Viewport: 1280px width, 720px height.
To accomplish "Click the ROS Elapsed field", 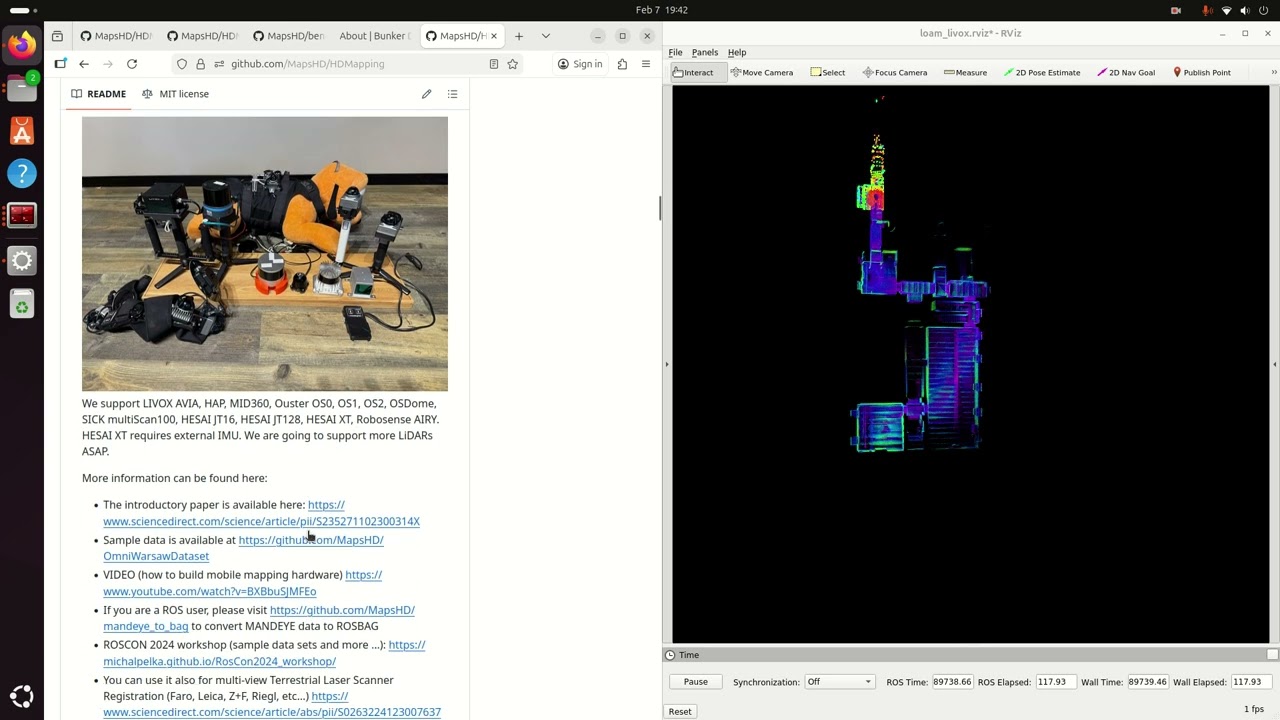I will click(1054, 682).
